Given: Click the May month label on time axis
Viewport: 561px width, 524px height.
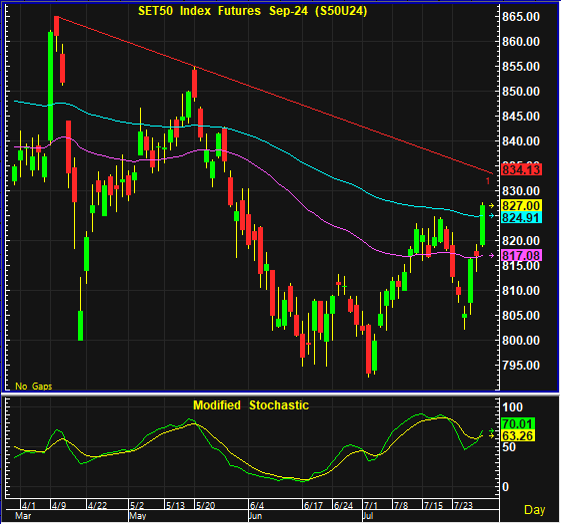Looking at the screenshot, I should click(x=138, y=516).
